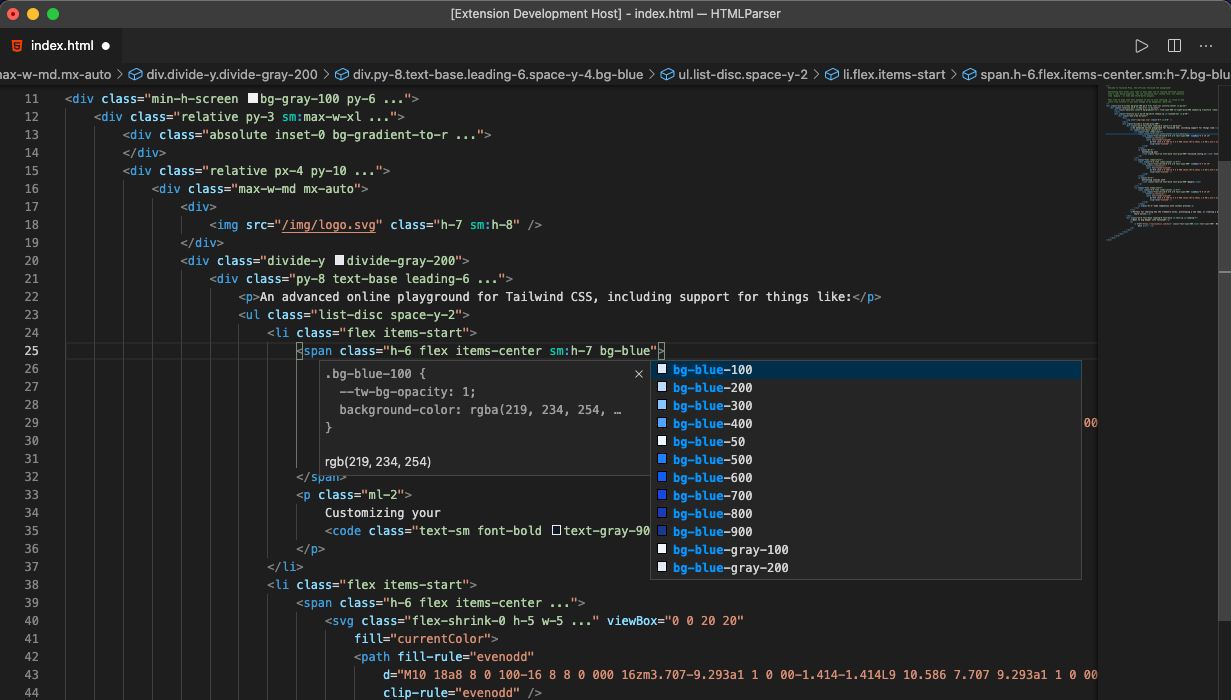
Task: Open the div.divide-y.divide-gray-200 breadcrumb
Action: 223,74
